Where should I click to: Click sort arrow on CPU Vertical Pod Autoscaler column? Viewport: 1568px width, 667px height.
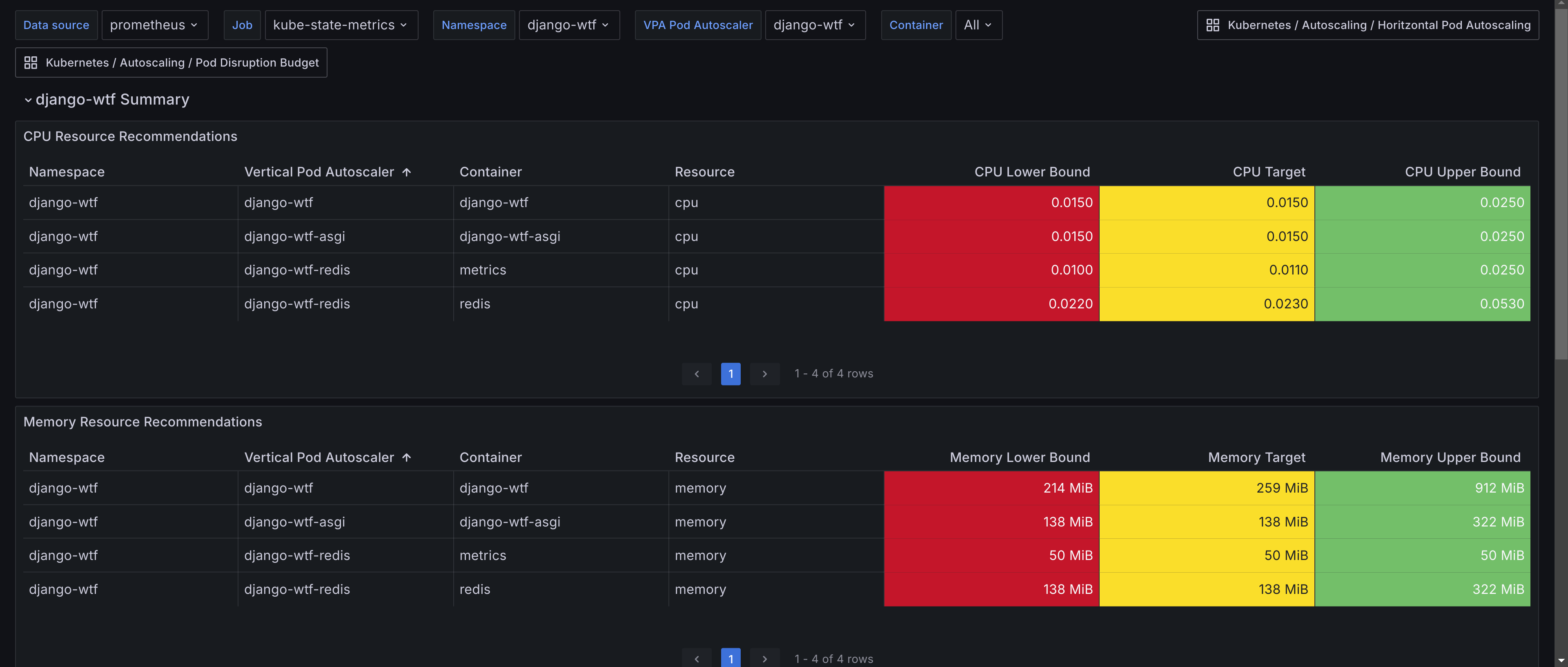coord(407,172)
